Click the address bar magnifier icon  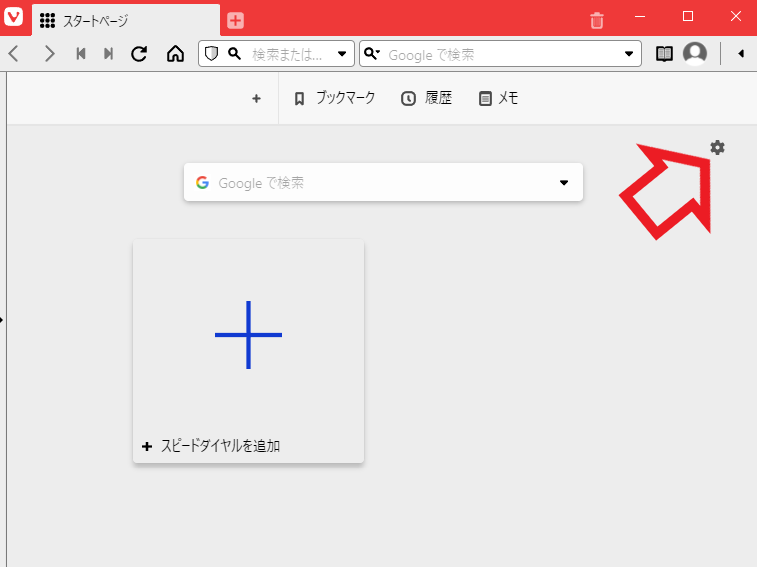click(235, 53)
